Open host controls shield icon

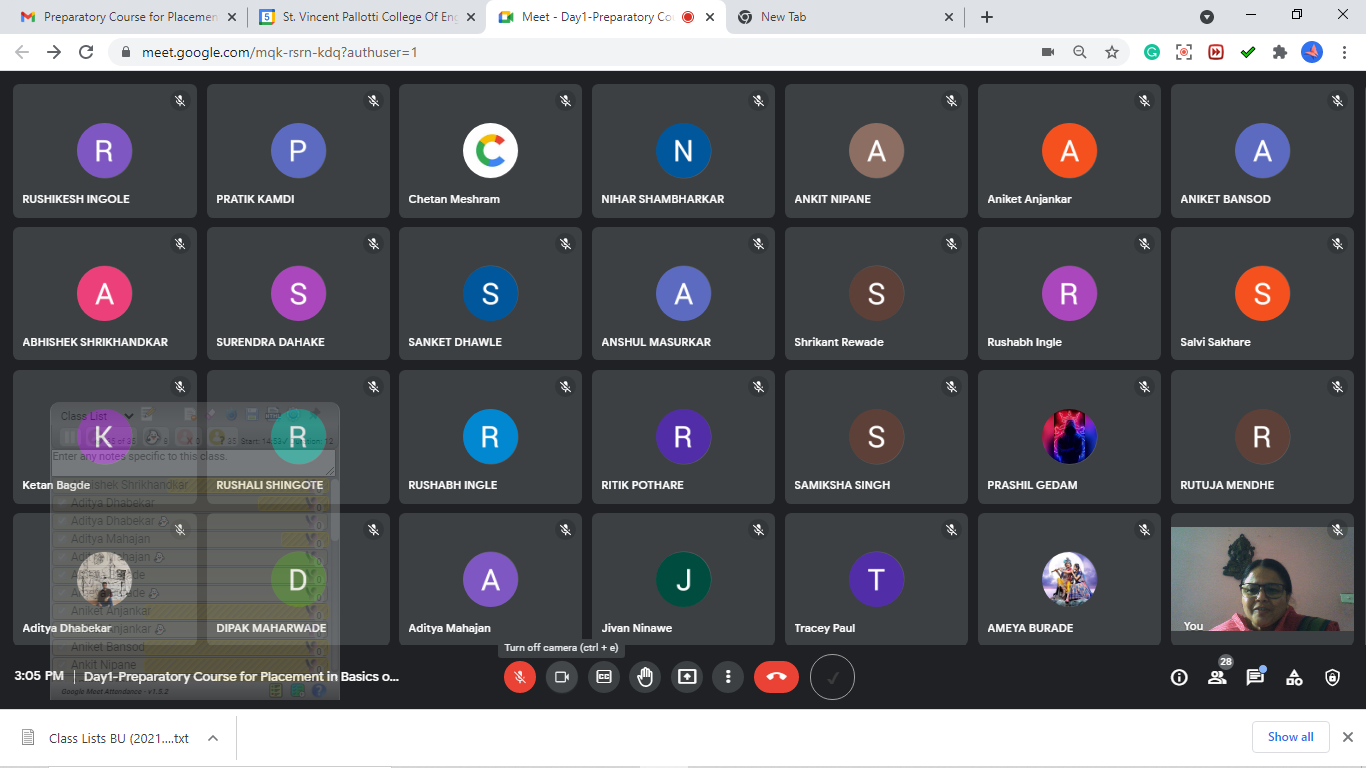[1332, 678]
